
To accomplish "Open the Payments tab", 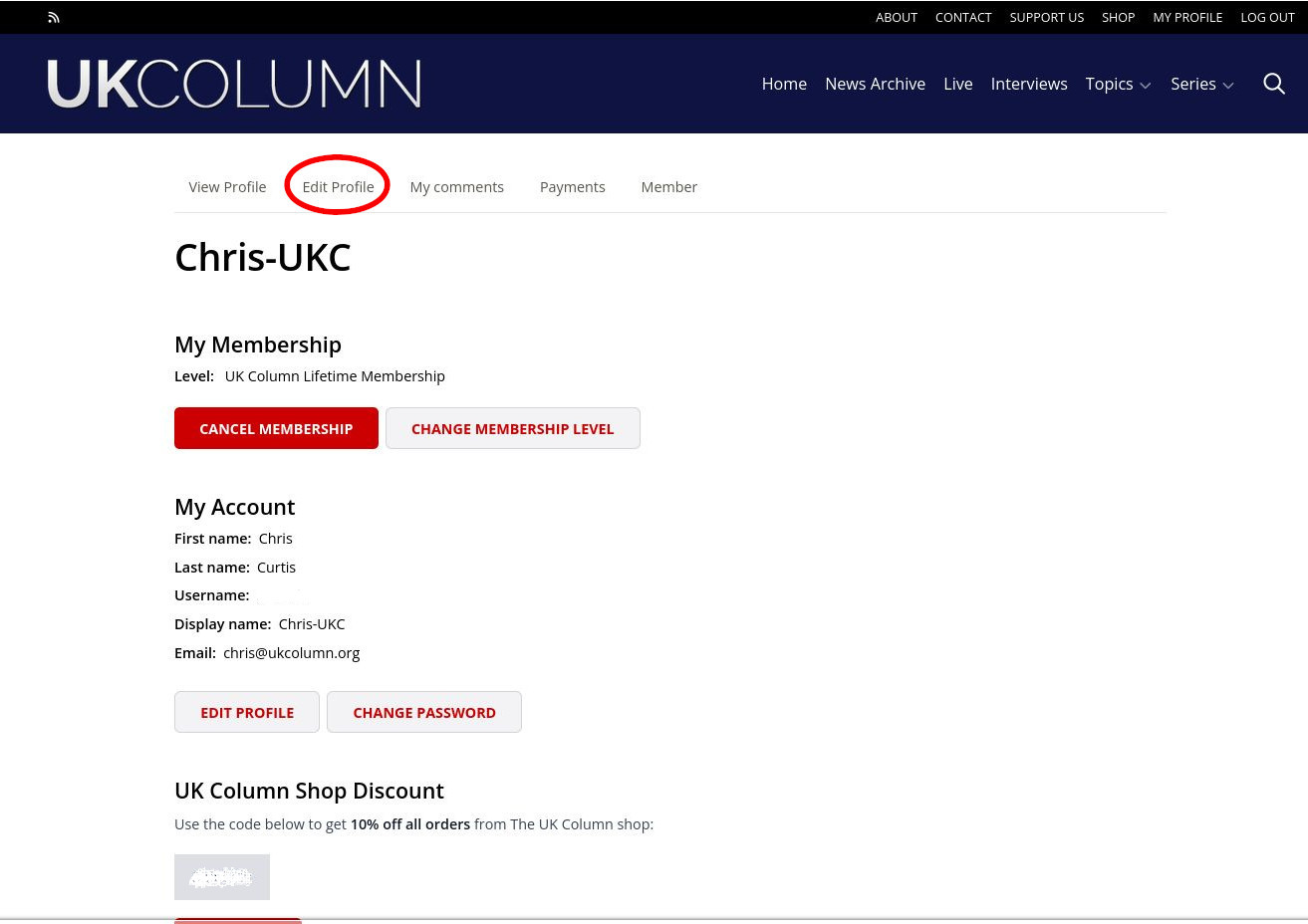I will coord(573,187).
